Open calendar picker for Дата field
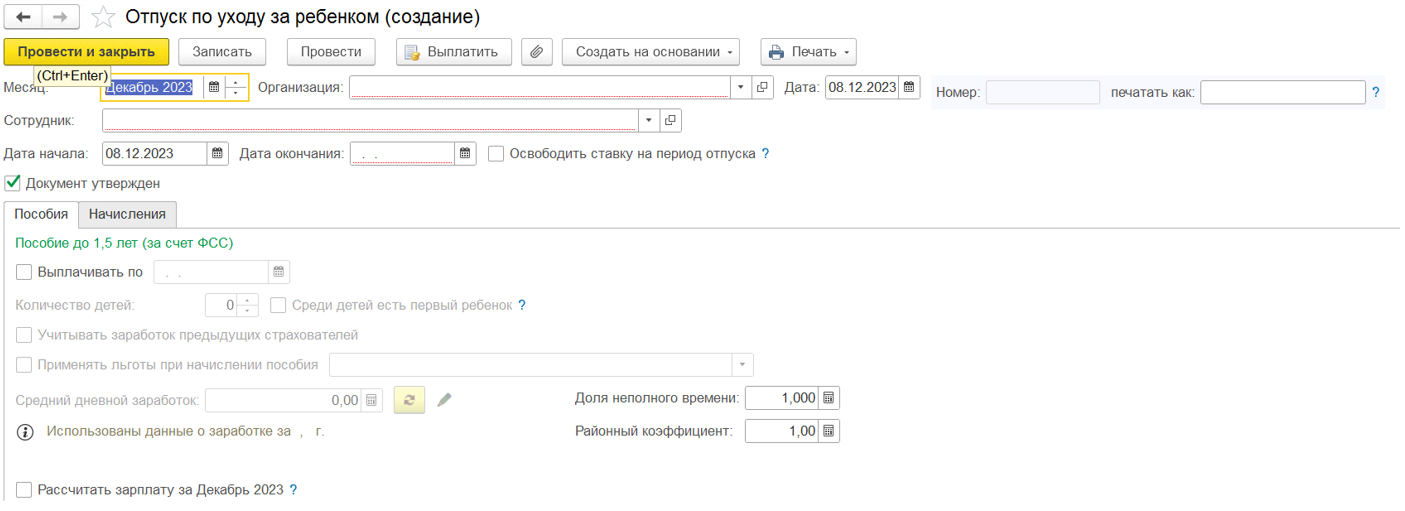The width and height of the screenshot is (1405, 511). point(909,88)
